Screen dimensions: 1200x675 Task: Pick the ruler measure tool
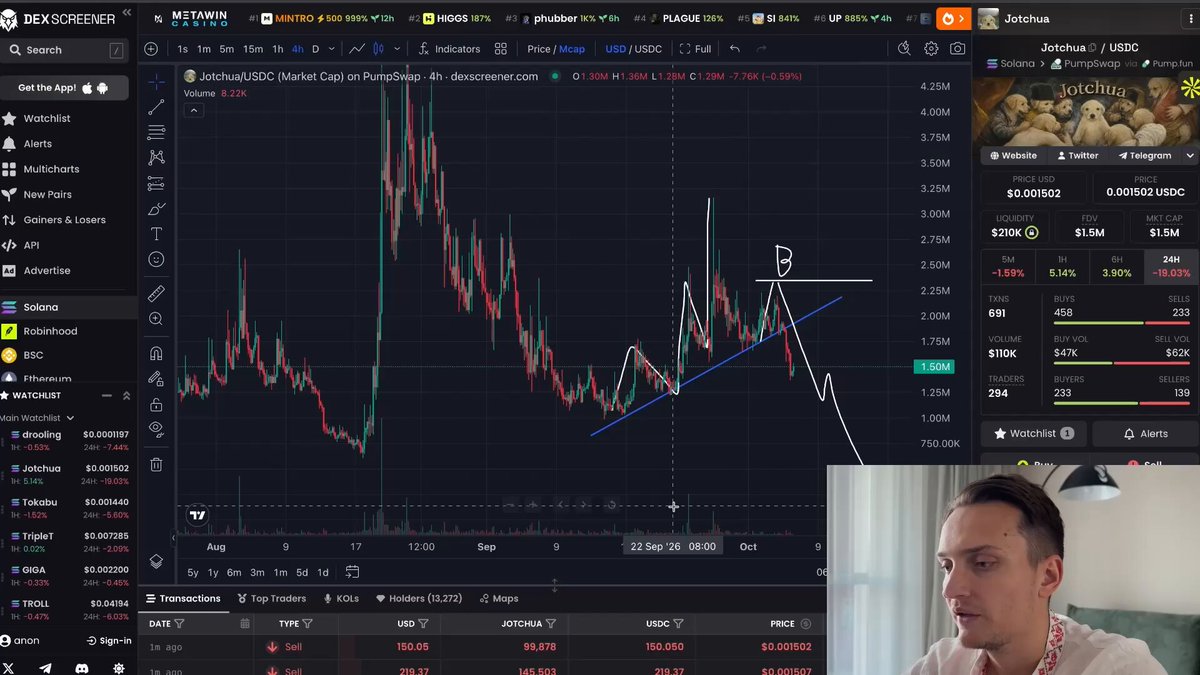(156, 294)
